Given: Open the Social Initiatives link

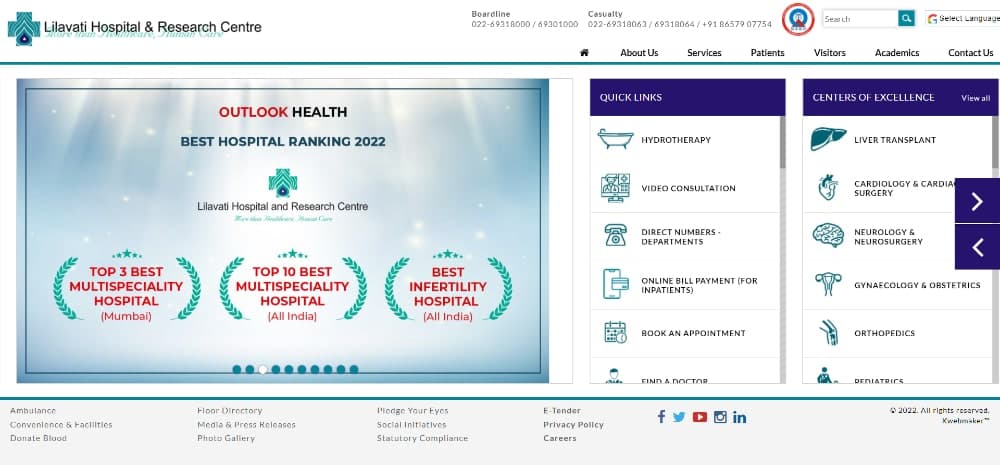Looking at the screenshot, I should [411, 424].
